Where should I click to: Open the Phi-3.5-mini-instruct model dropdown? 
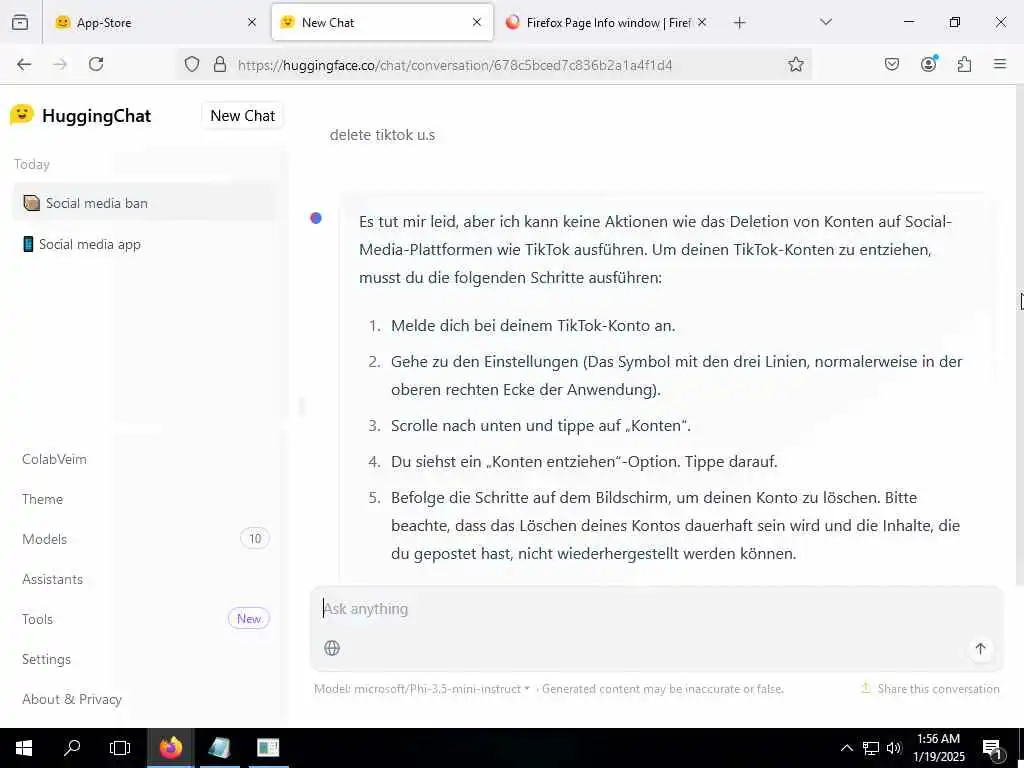tap(421, 688)
